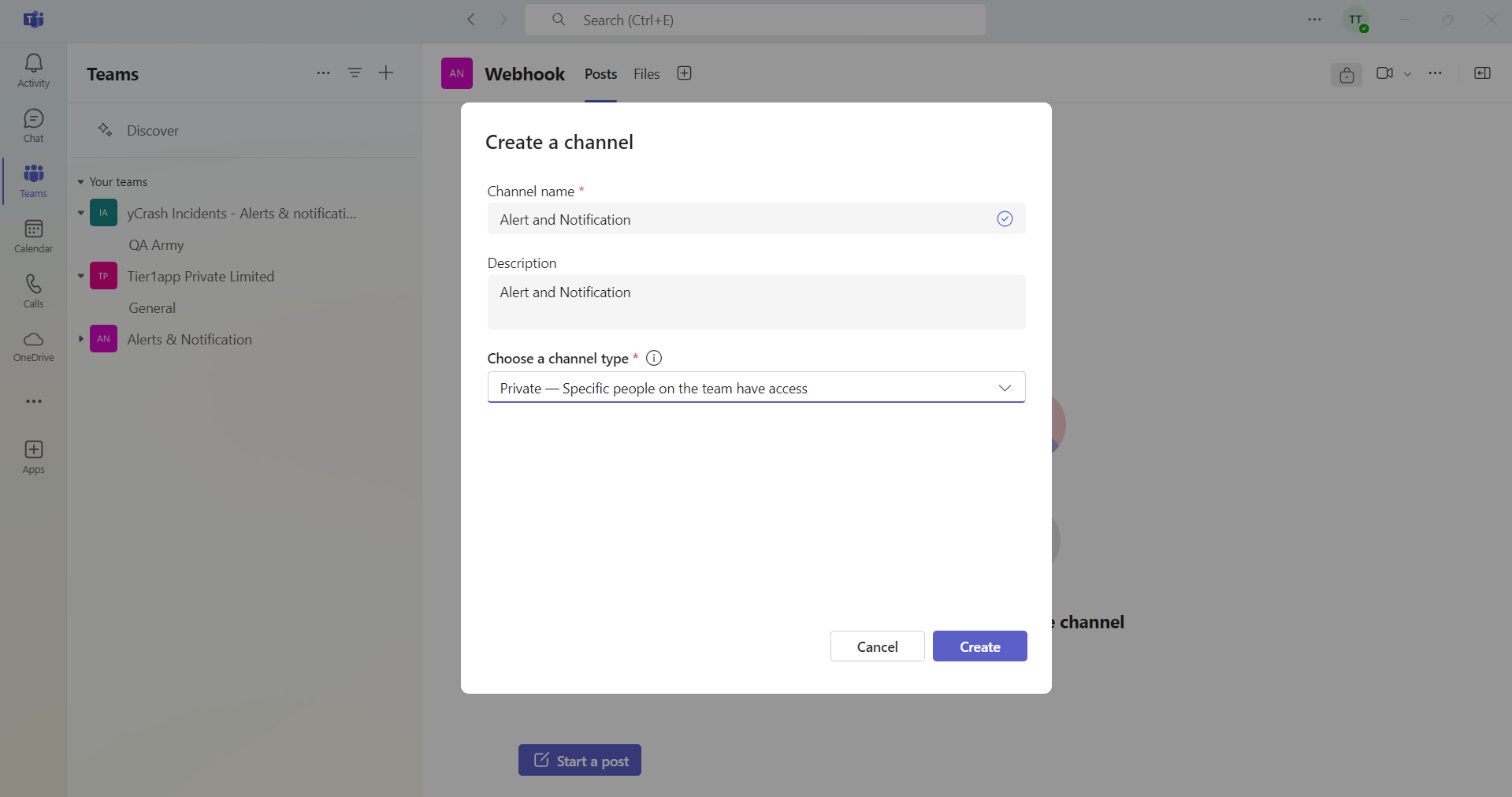Open Chat from the sidebar

coord(33,125)
